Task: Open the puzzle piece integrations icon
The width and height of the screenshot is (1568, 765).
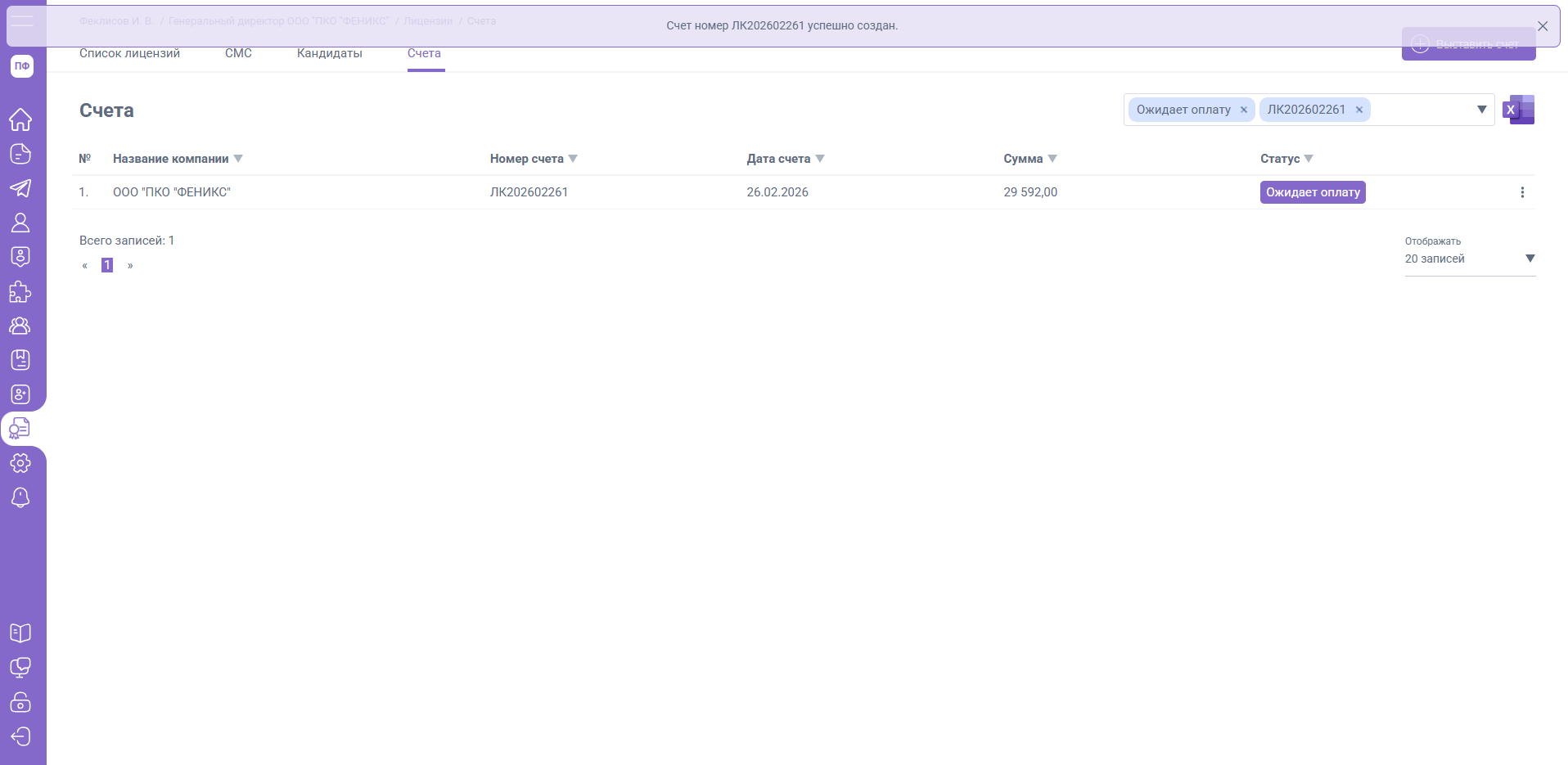Action: [x=20, y=291]
